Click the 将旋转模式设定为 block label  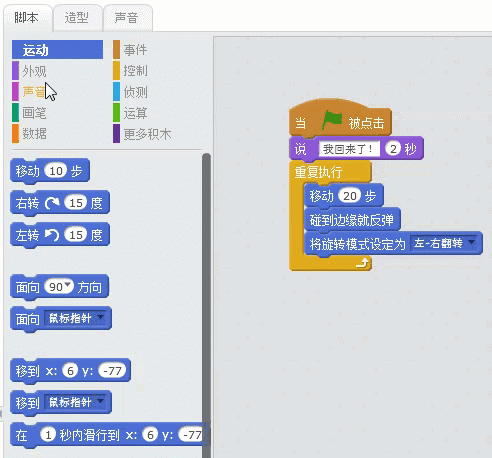pyautogui.click(x=357, y=244)
